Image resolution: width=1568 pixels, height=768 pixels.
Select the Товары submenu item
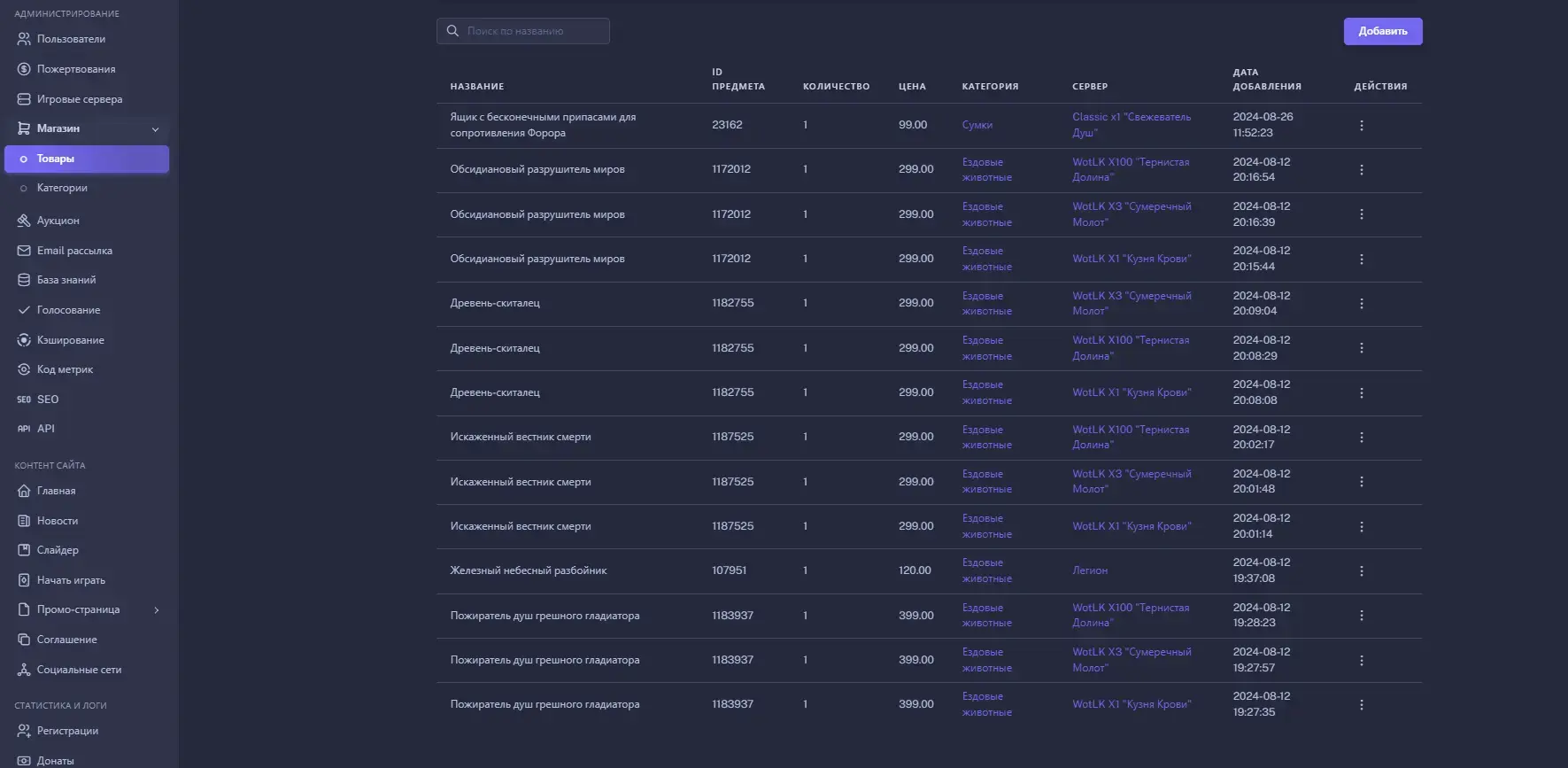87,159
